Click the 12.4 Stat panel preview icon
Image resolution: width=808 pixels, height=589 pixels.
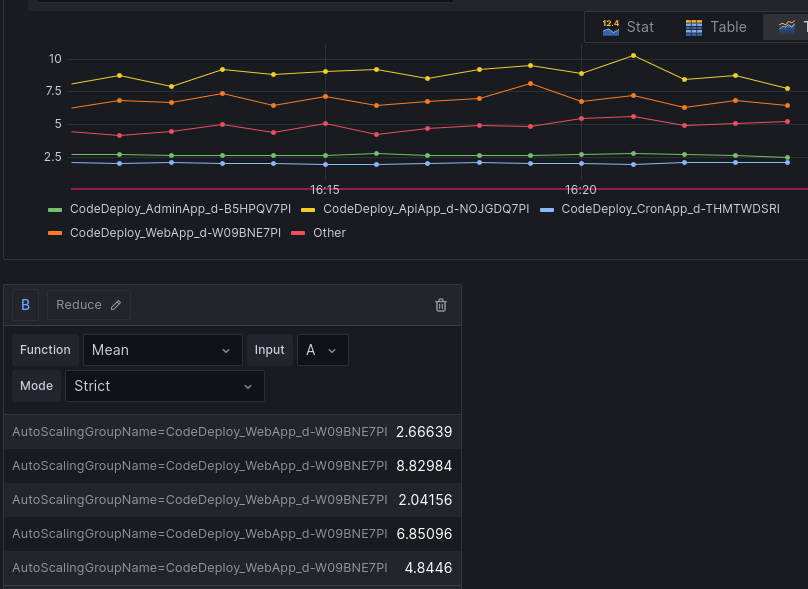[x=611, y=26]
